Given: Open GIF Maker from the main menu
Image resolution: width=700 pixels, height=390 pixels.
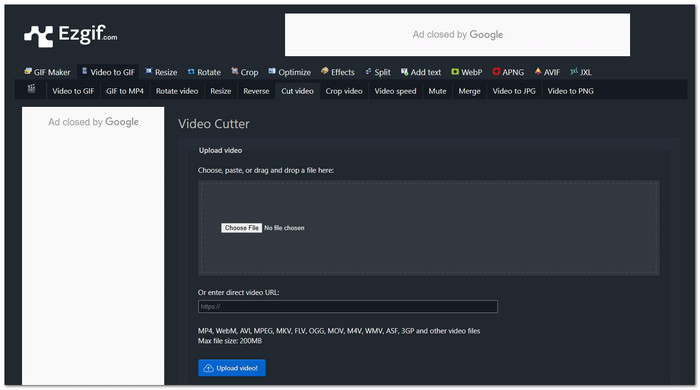Looking at the screenshot, I should click(47, 72).
